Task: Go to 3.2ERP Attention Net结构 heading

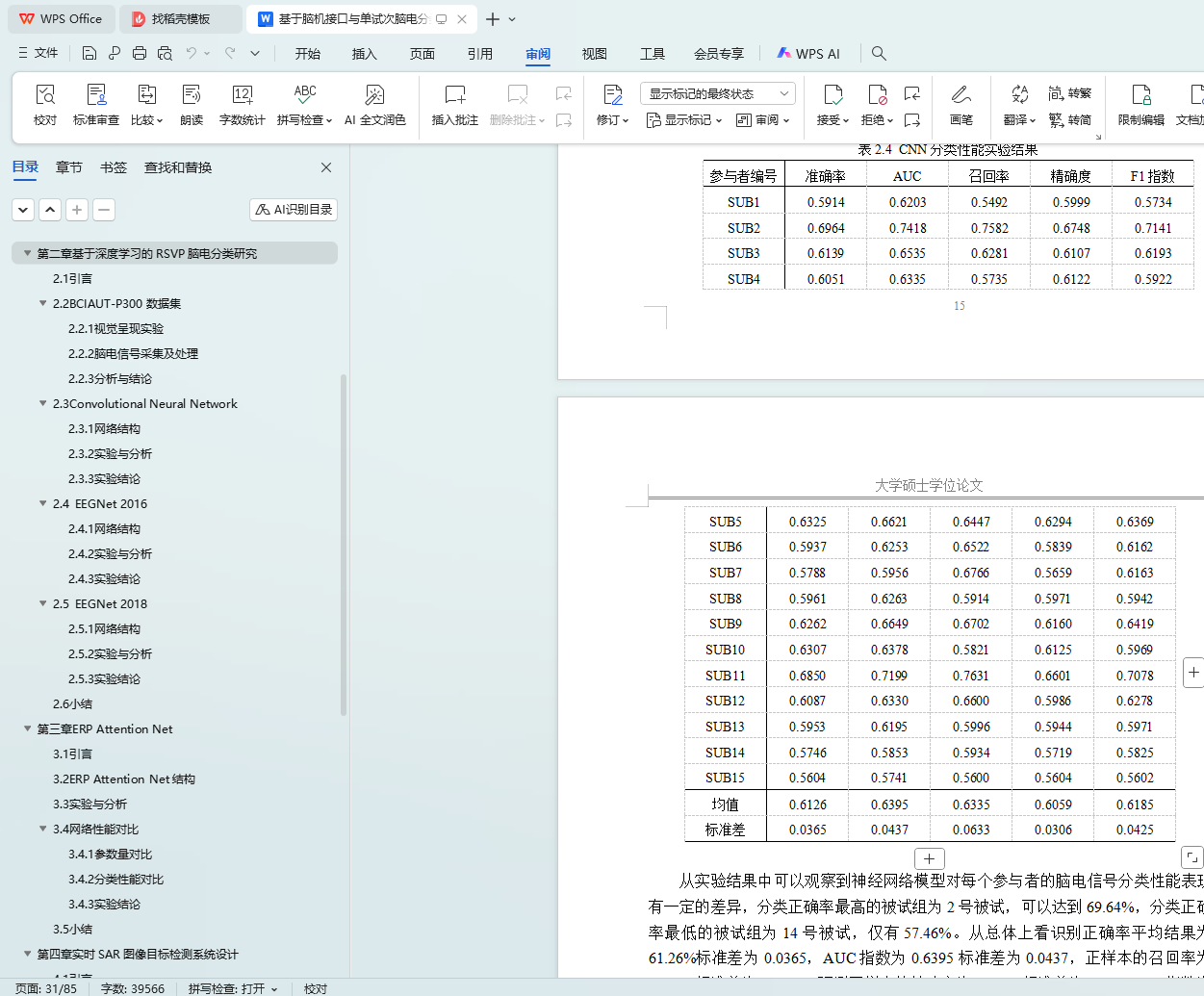Action: [124, 779]
